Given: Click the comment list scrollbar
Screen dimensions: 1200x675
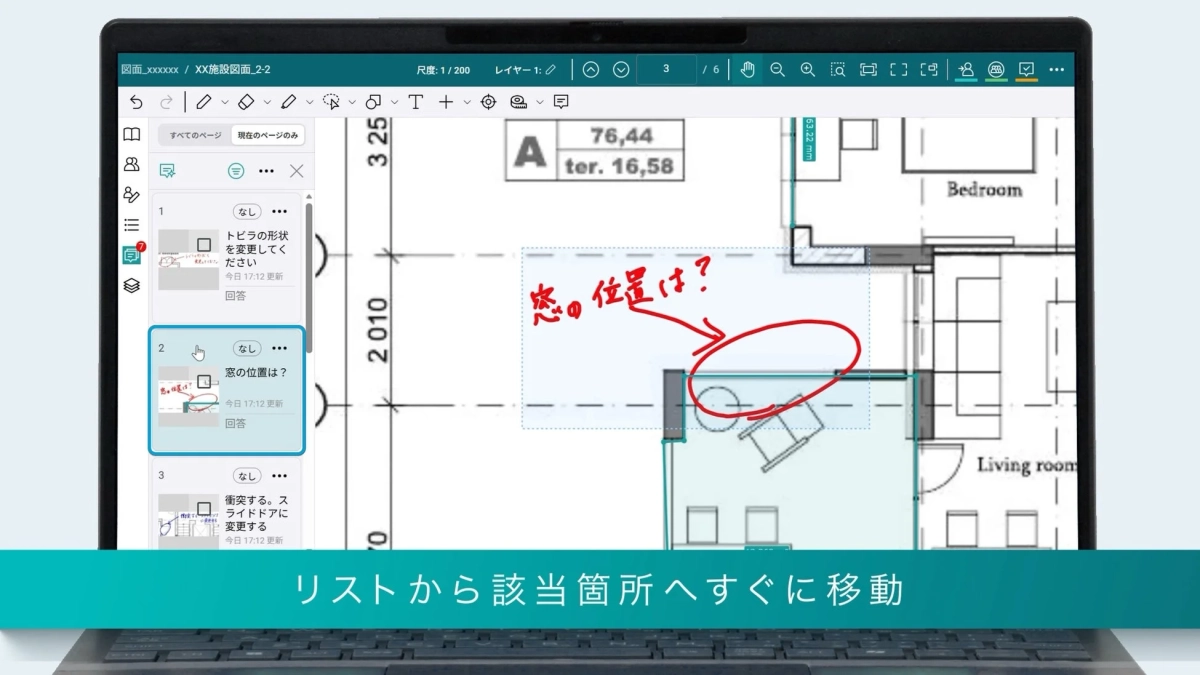Looking at the screenshot, I should [x=309, y=277].
